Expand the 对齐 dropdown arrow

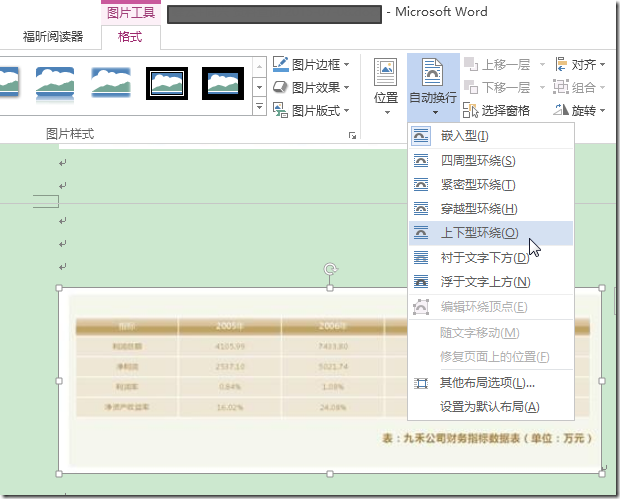point(602,64)
